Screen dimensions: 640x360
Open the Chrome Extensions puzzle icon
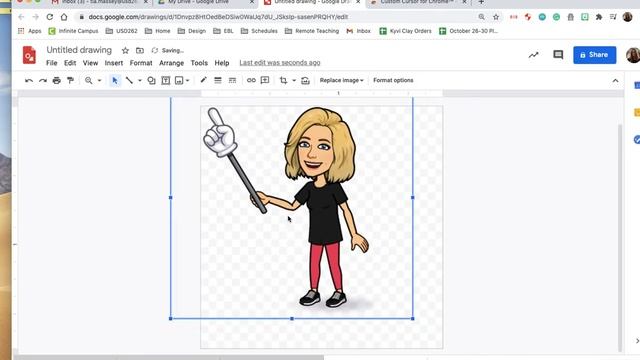point(599,17)
